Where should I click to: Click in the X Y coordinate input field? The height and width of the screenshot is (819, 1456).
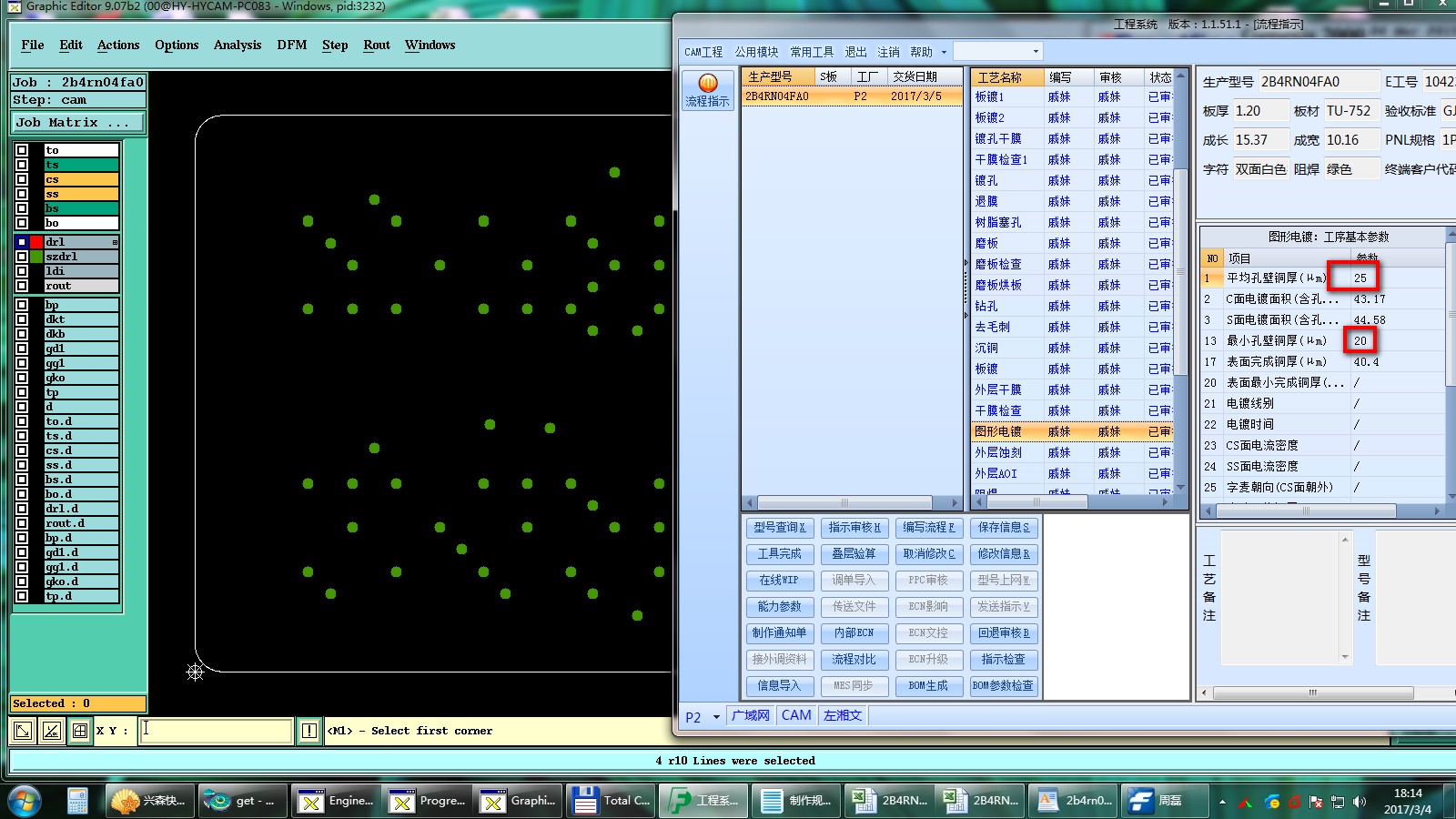pyautogui.click(x=216, y=730)
